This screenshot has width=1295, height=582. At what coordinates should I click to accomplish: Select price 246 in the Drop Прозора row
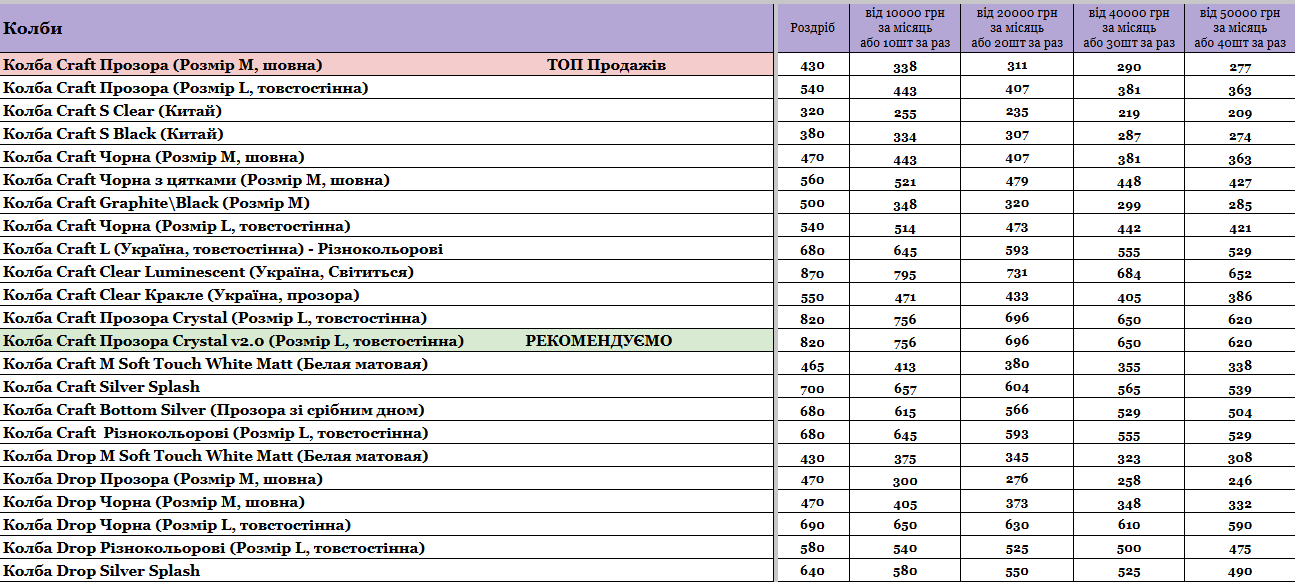click(x=1241, y=482)
